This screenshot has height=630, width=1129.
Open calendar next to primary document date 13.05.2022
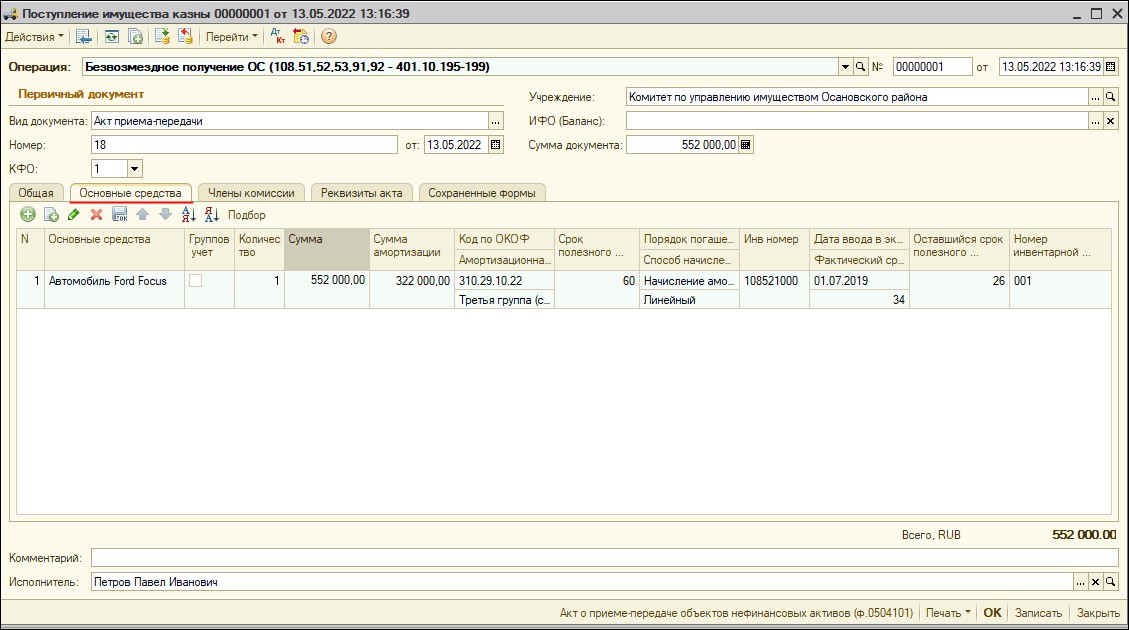495,145
